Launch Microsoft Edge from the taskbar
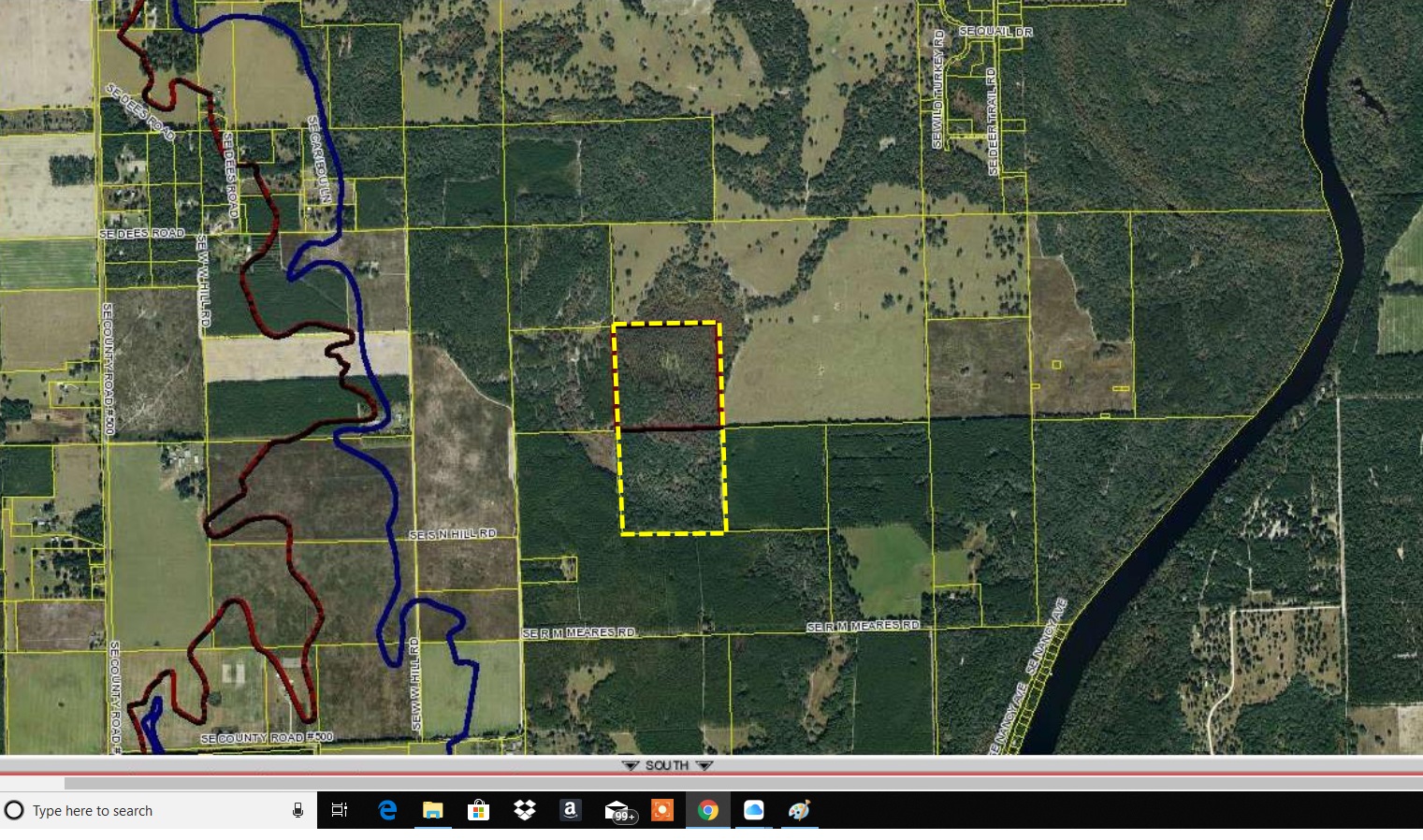1423x840 pixels. pyautogui.click(x=385, y=810)
